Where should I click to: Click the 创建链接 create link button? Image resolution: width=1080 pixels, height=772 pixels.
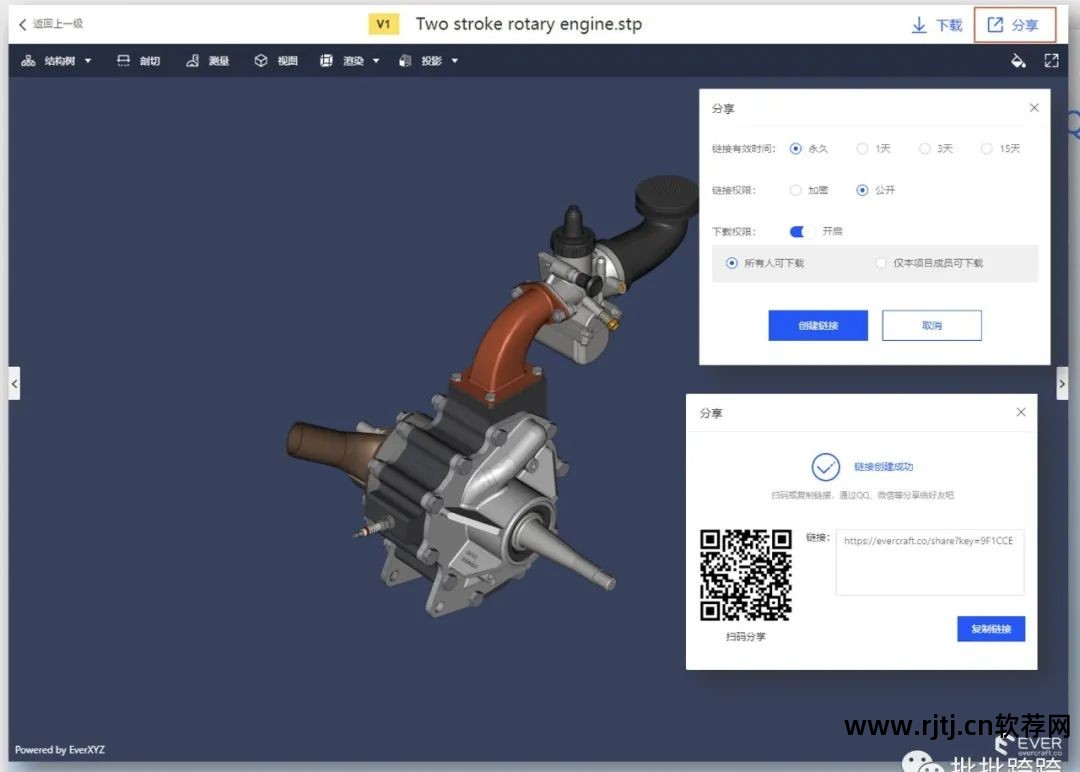click(818, 326)
